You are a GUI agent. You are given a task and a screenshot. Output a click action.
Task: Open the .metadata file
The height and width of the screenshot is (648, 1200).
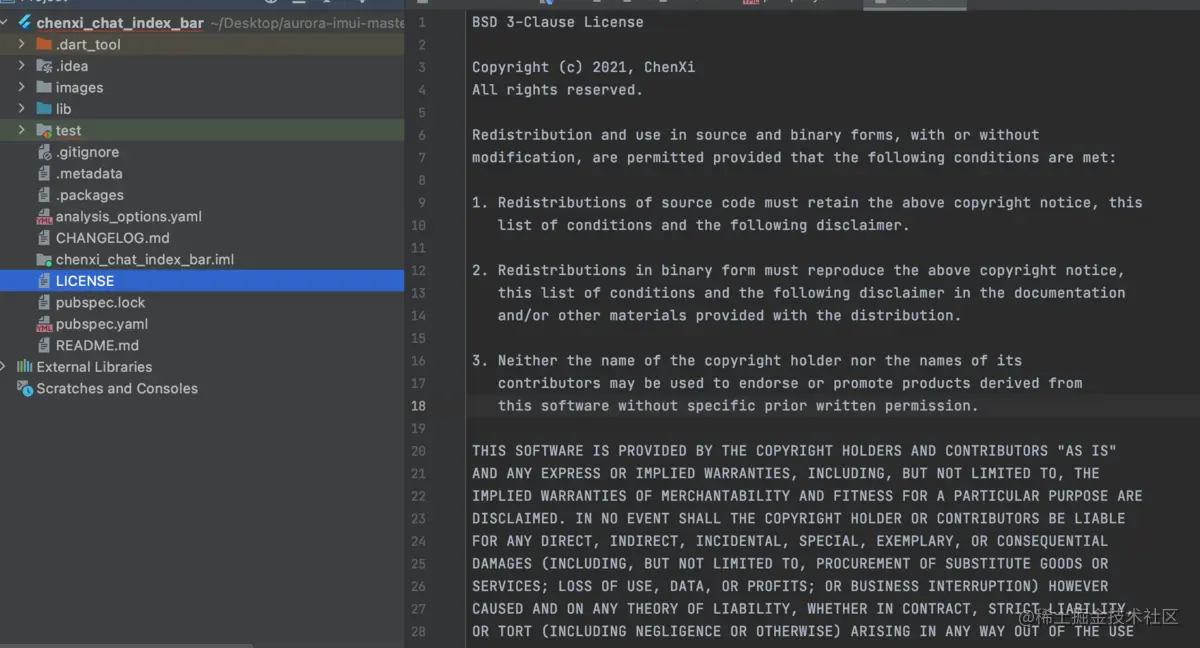tap(89, 174)
